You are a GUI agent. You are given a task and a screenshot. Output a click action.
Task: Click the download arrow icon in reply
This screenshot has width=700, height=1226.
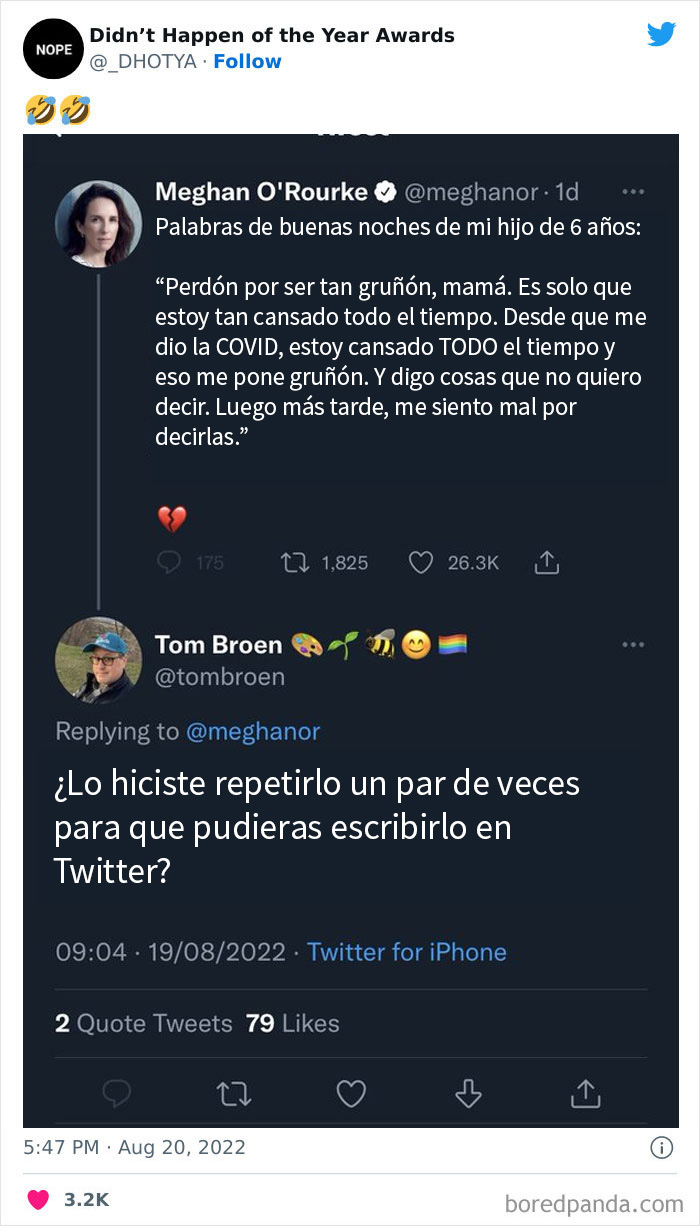[468, 1094]
